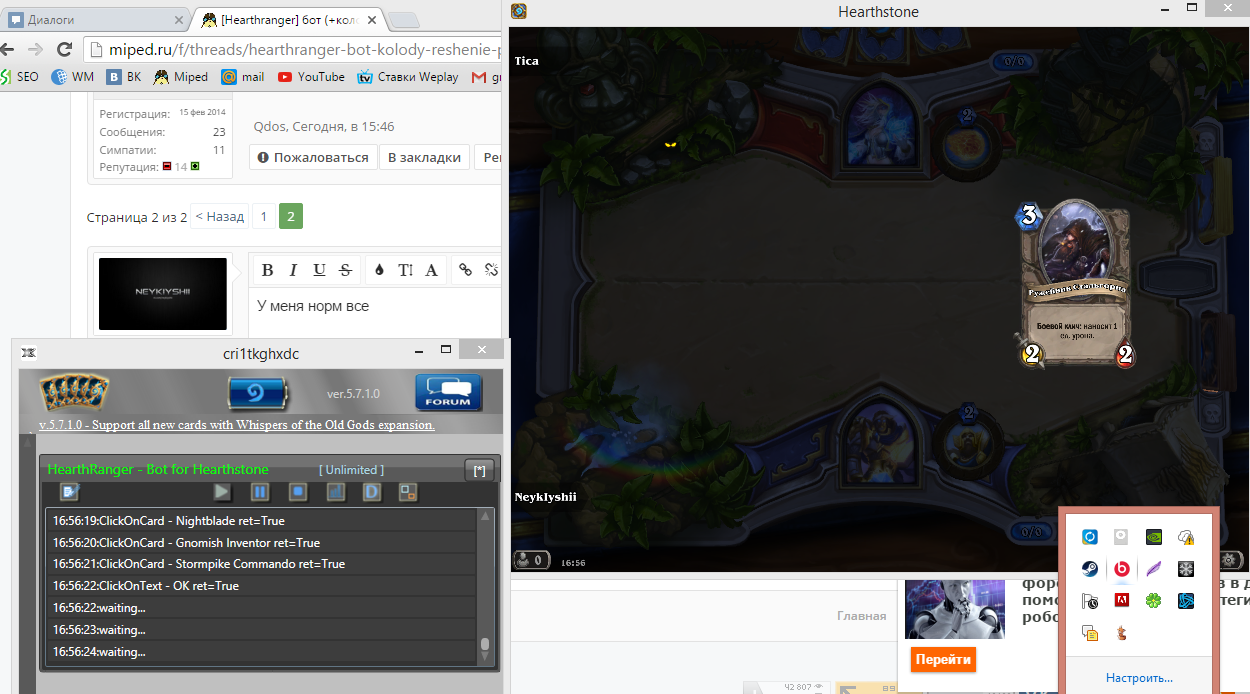The image size is (1250, 694).
Task: Open WM bookmark
Action: [x=73, y=76]
